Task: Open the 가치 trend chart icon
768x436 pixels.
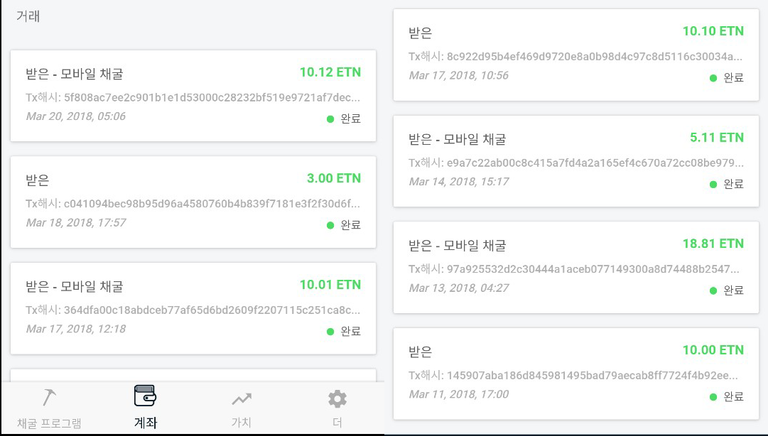Action: coord(241,399)
